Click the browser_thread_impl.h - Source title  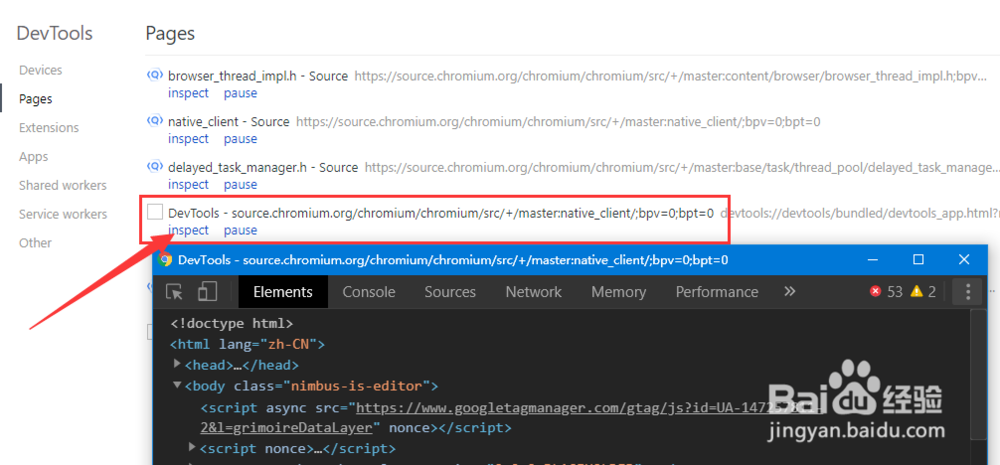258,76
